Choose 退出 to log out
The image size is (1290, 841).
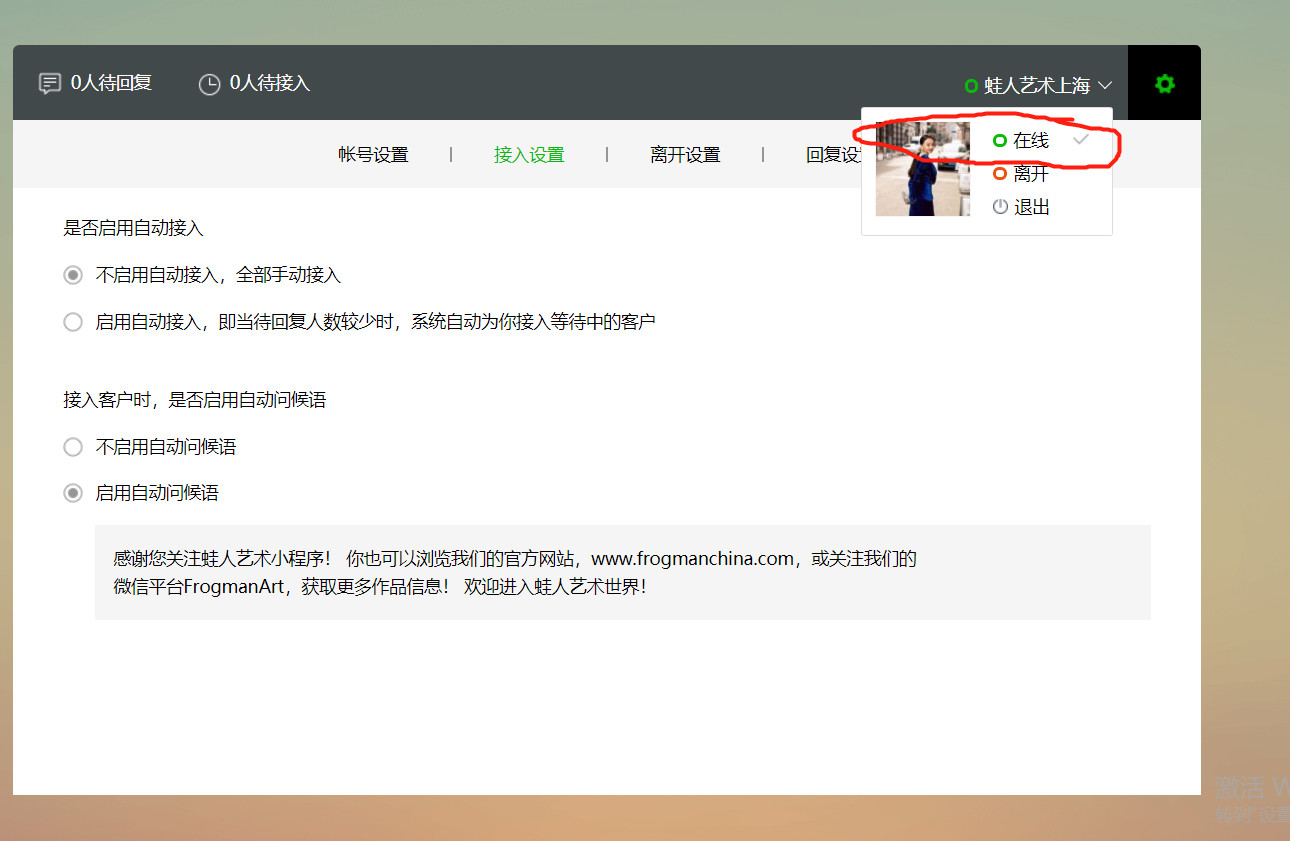tap(1031, 207)
